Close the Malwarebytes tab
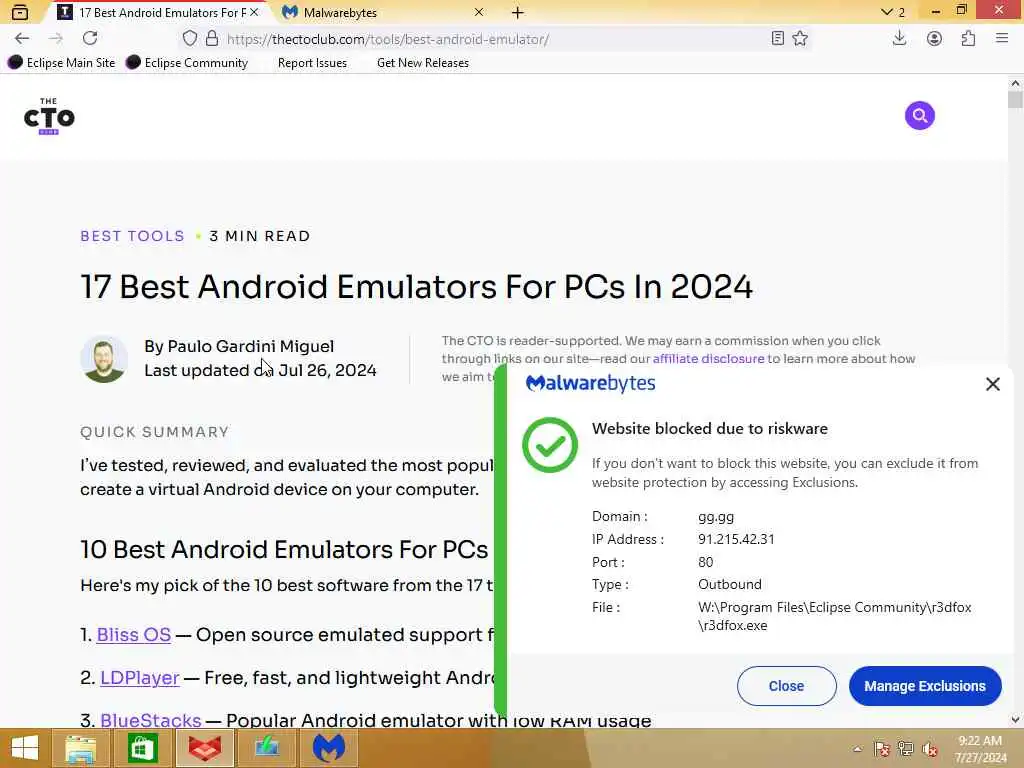The width and height of the screenshot is (1024, 768). click(x=479, y=12)
